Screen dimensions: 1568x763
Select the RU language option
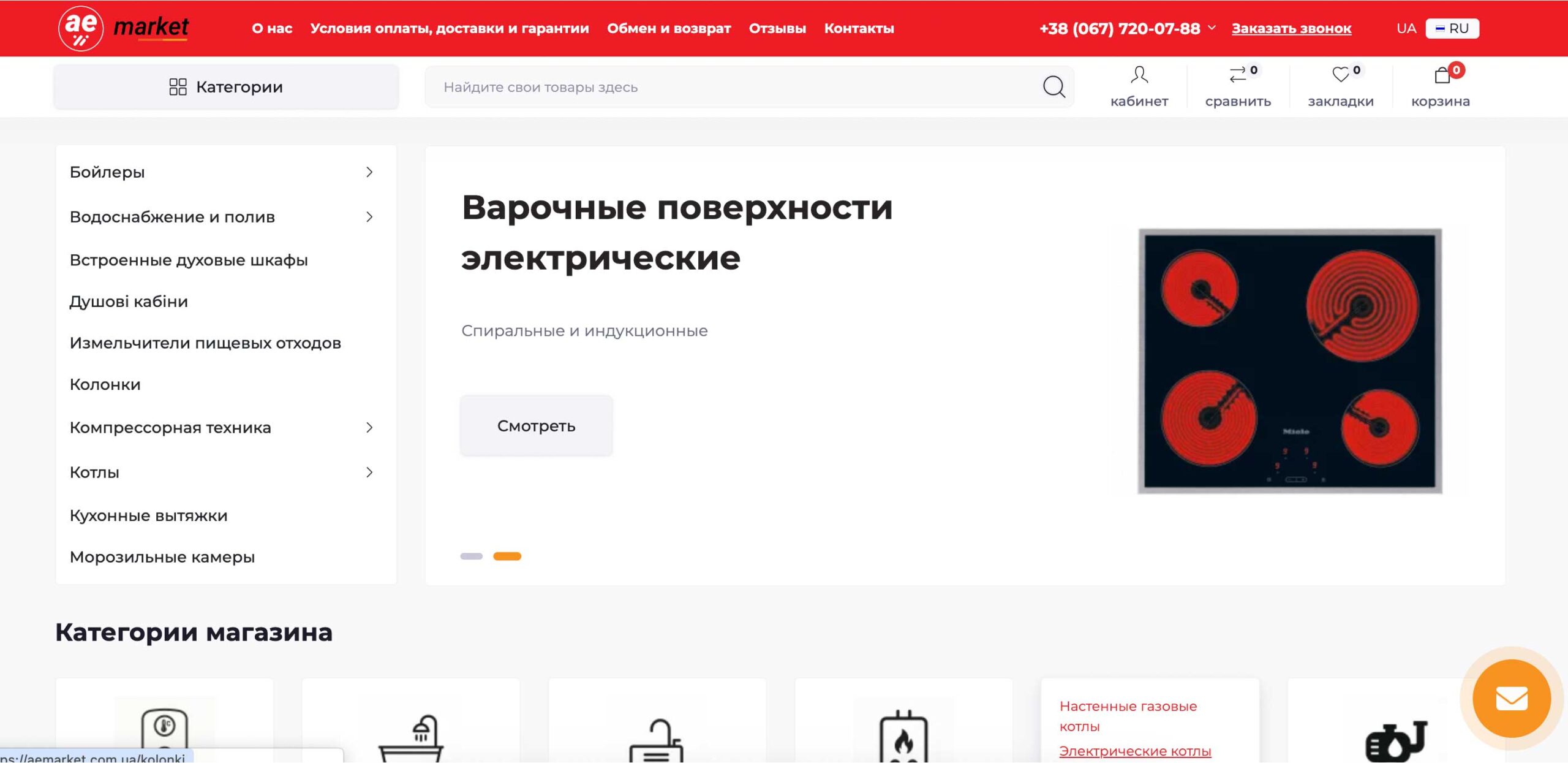(x=1452, y=29)
